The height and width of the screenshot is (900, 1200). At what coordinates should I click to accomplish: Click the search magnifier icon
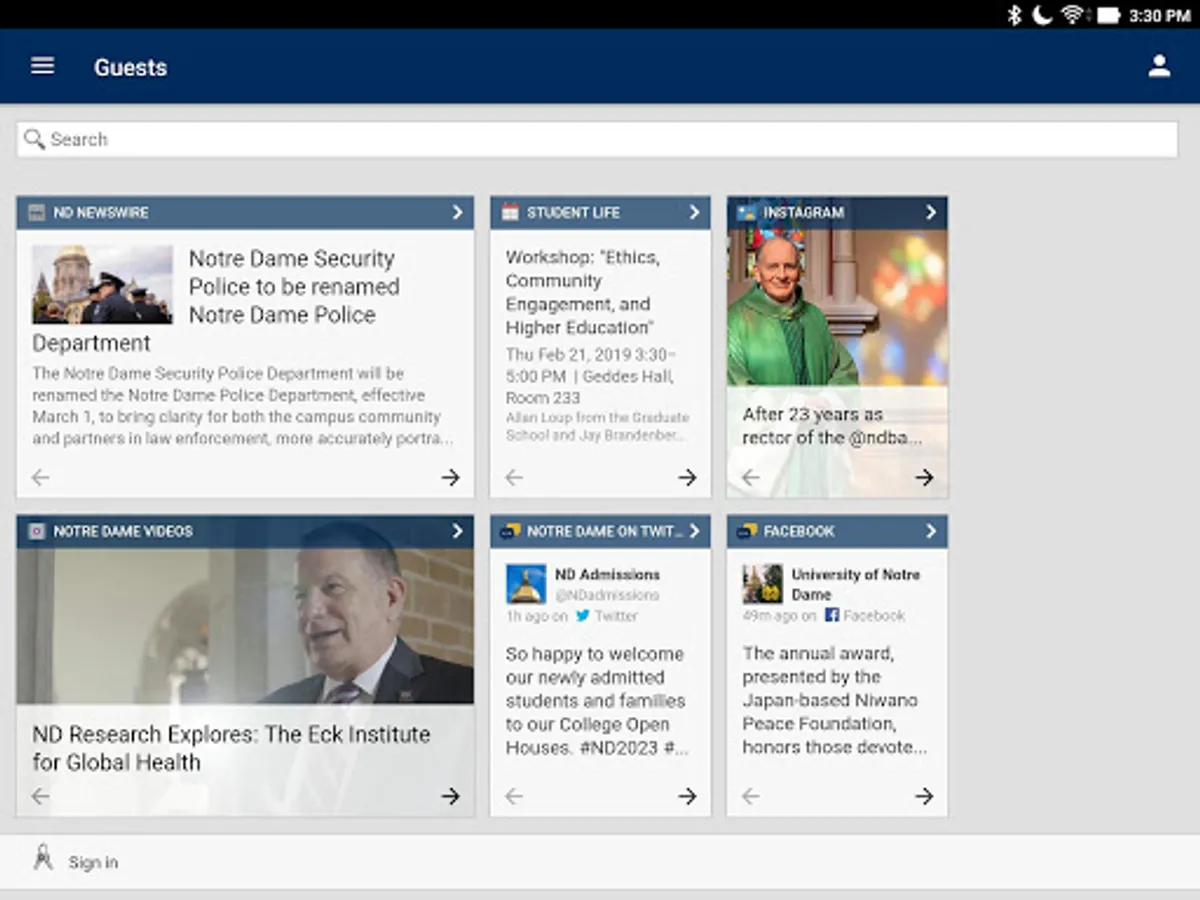(35, 139)
